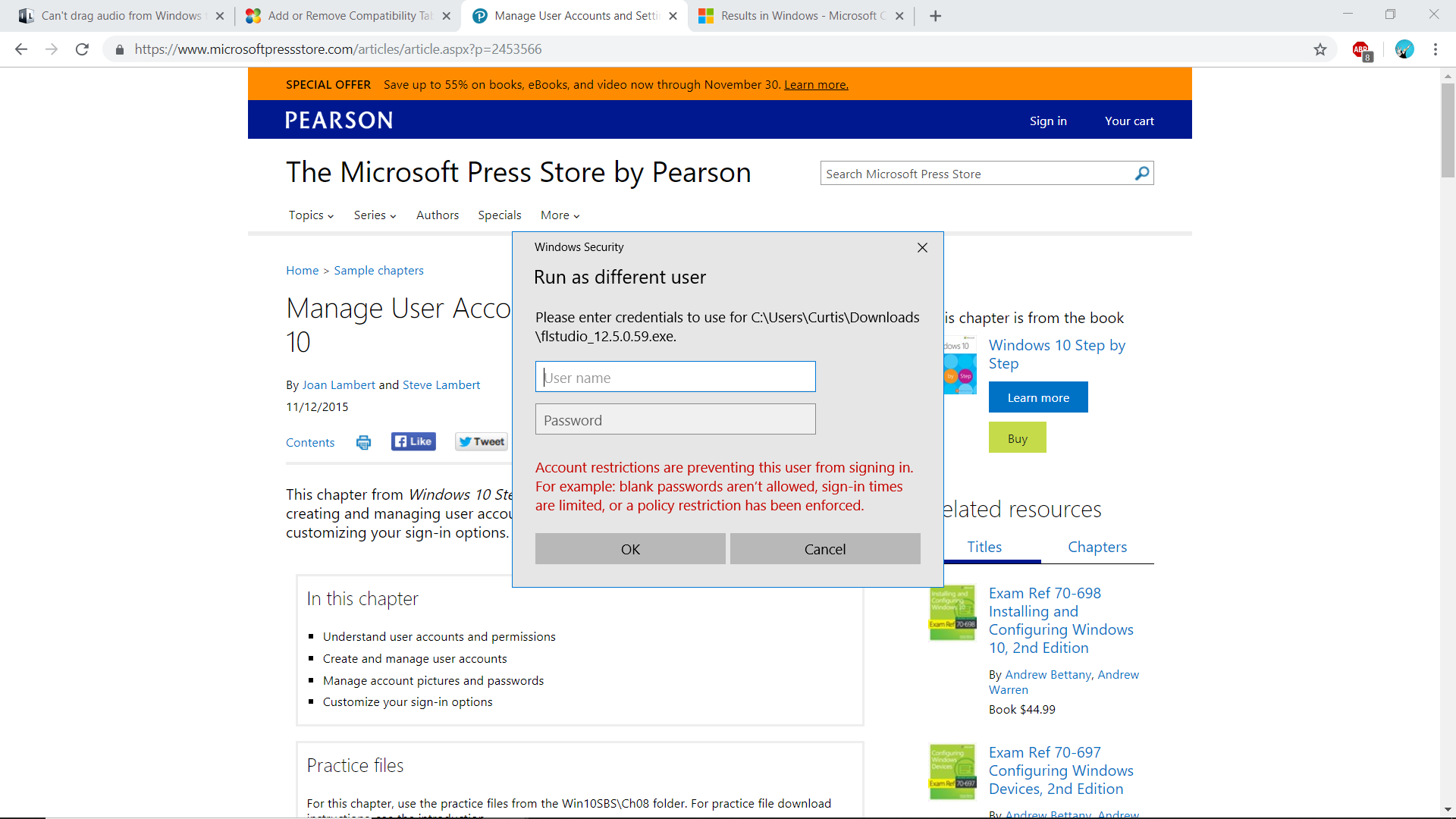Click The Microsoft Press Store by Pearson title
This screenshot has height=819, width=1456.
pos(519,173)
